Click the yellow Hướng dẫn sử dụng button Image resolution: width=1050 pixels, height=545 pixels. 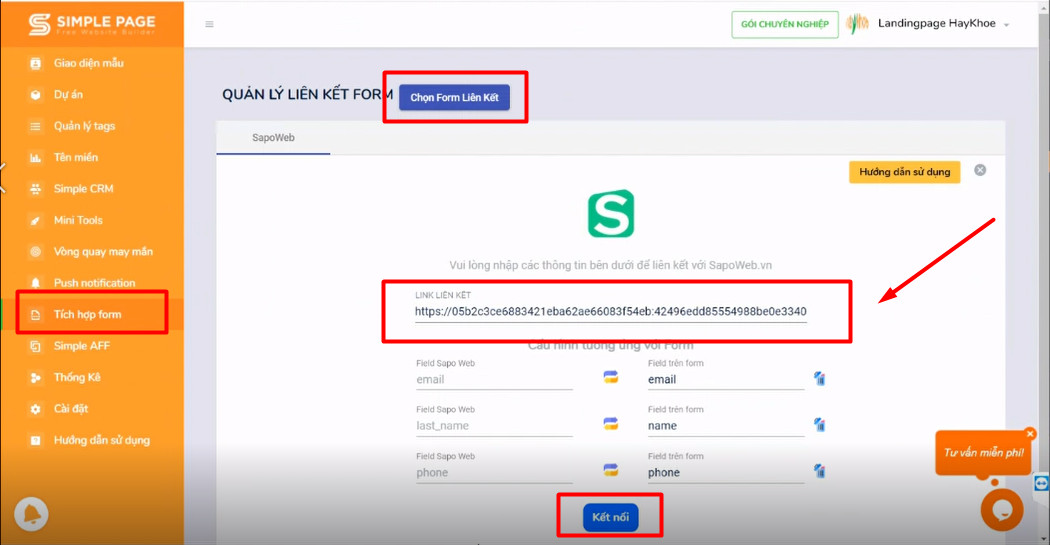[x=905, y=172]
